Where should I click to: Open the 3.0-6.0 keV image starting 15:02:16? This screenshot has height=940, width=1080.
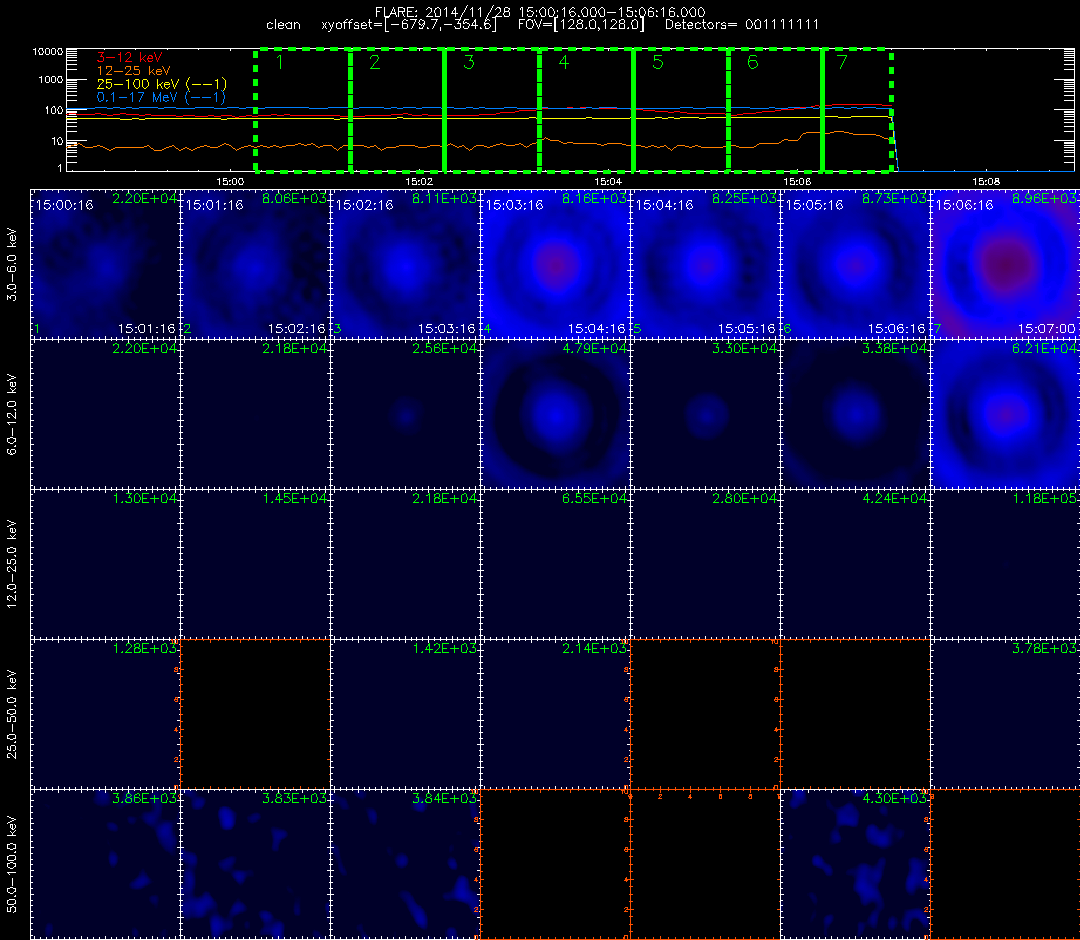[405, 264]
